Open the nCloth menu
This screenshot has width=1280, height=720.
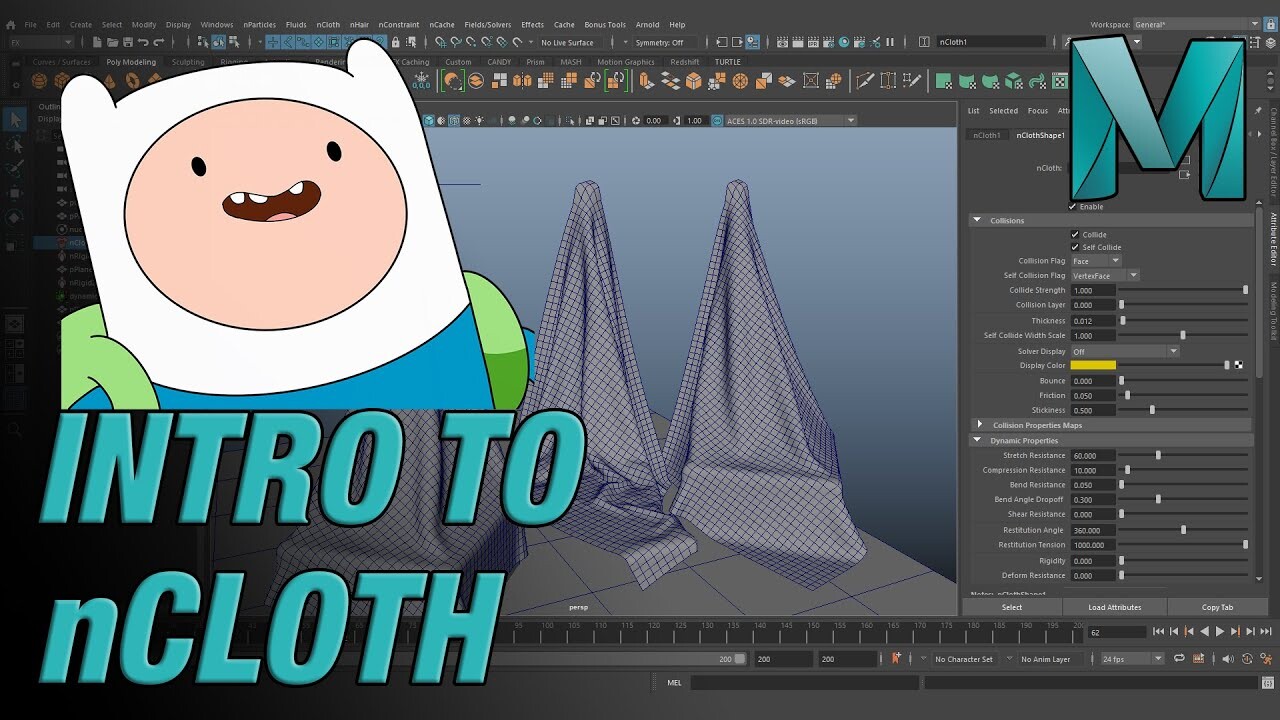pos(328,24)
